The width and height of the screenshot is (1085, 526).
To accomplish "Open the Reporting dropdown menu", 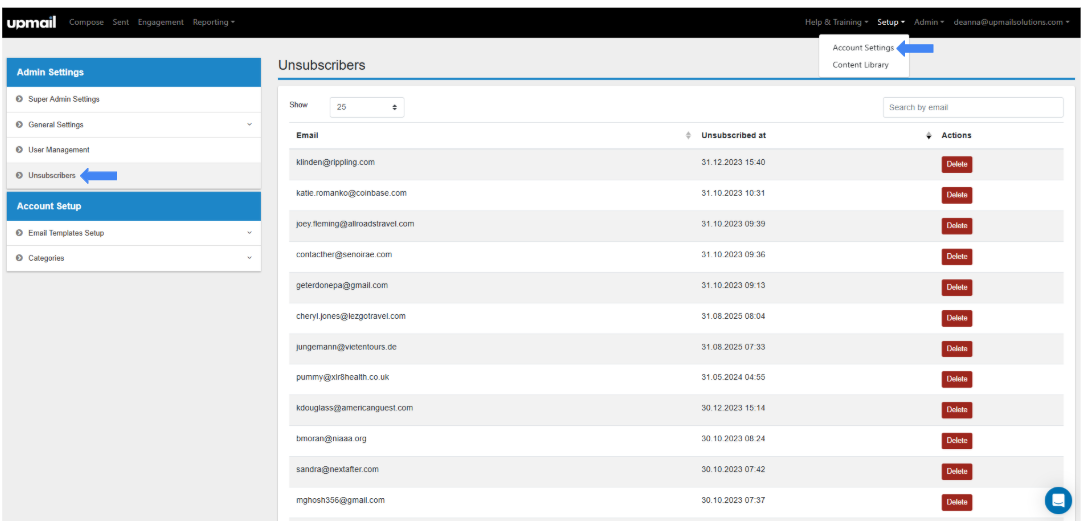I will [214, 22].
